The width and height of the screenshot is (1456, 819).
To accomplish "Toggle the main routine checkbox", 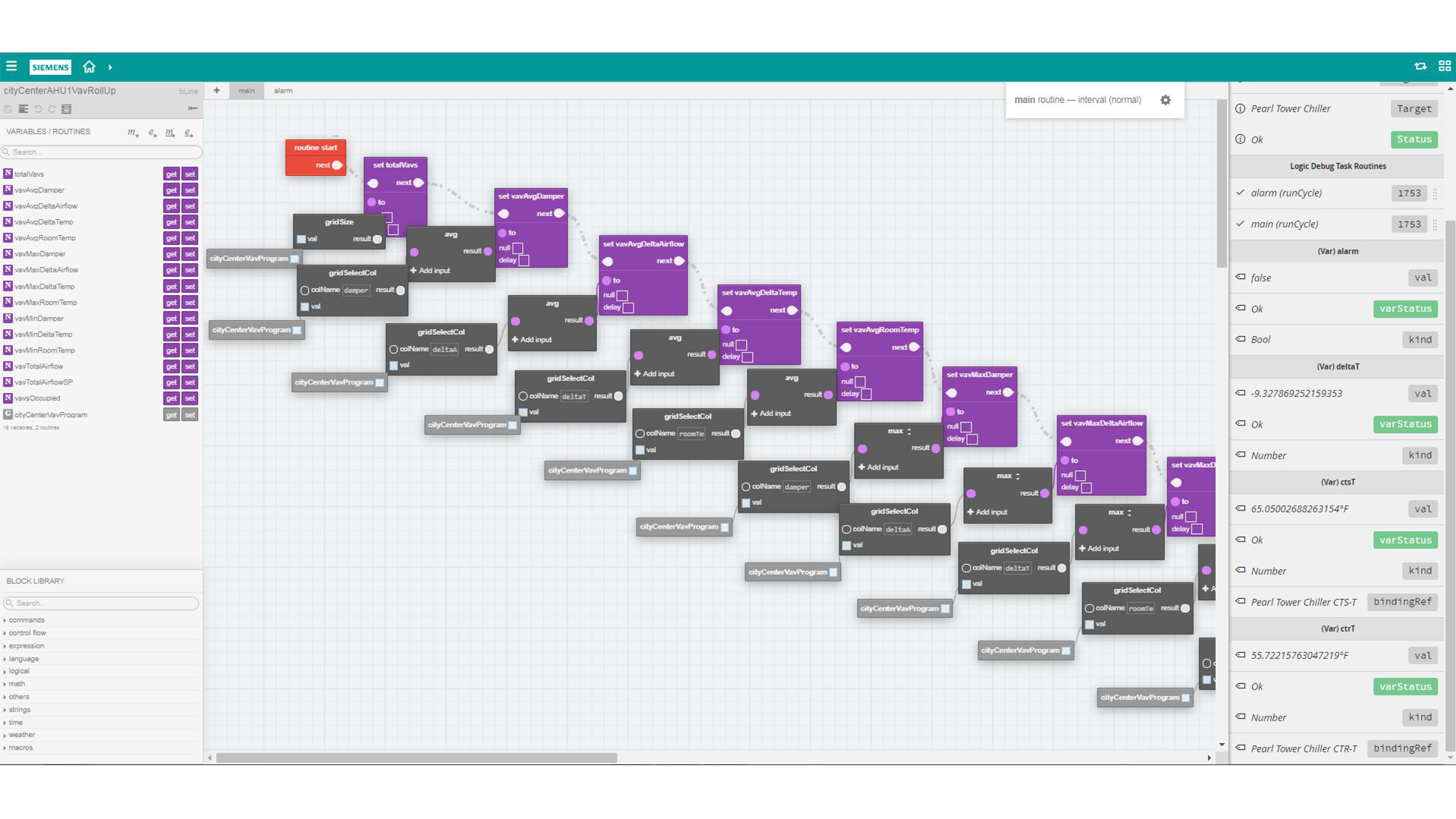I will pyautogui.click(x=1242, y=223).
